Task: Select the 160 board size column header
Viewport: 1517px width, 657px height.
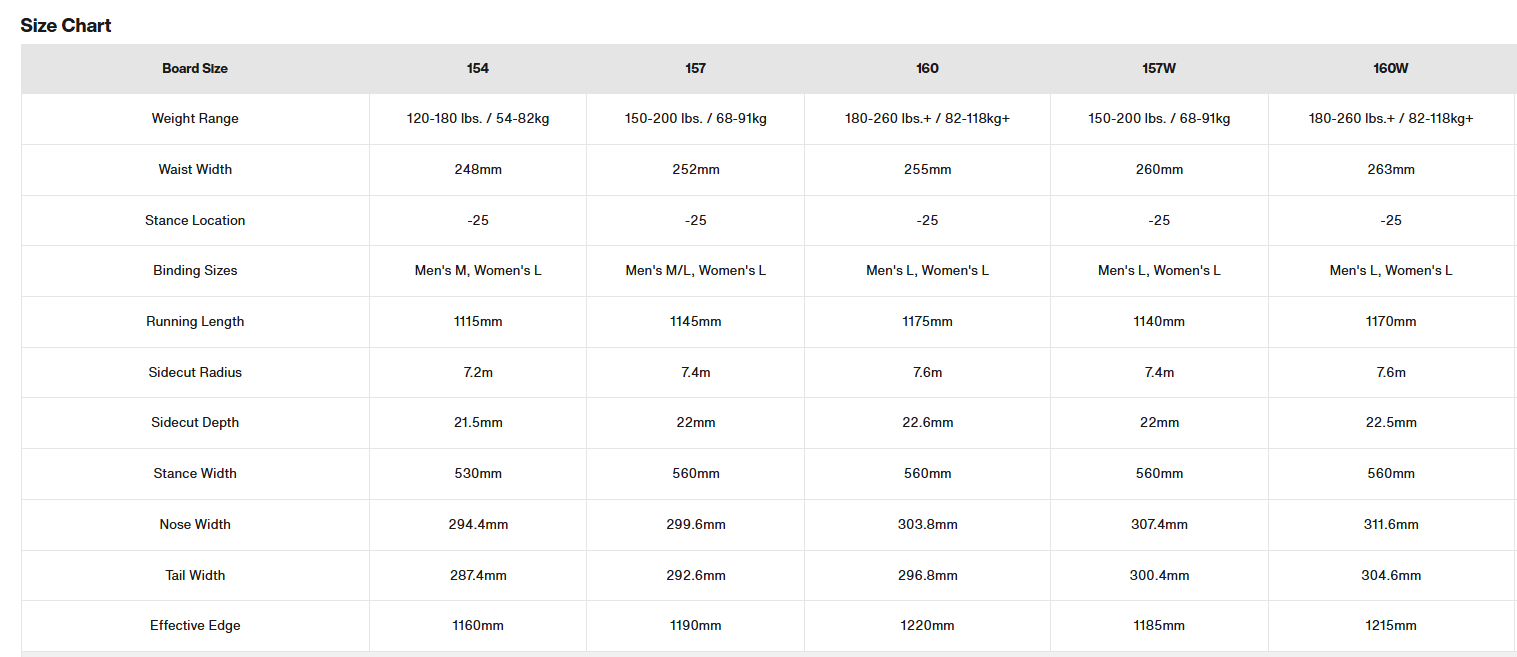Action: (927, 68)
